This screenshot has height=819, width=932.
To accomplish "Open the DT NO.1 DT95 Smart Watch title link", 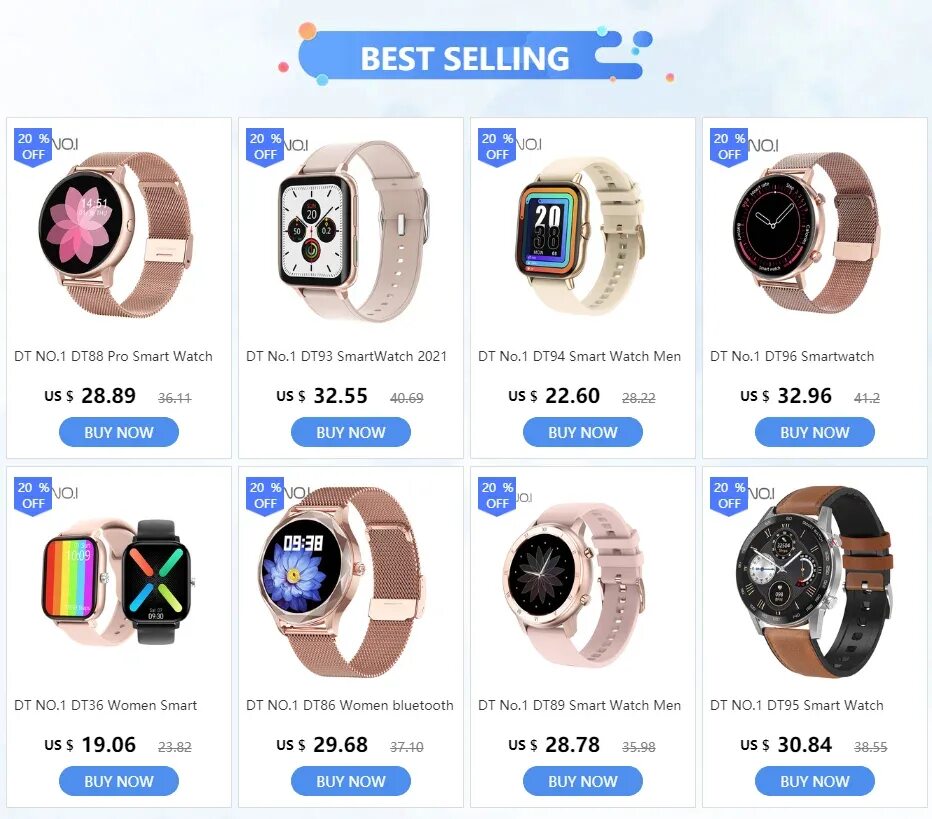I will point(796,705).
